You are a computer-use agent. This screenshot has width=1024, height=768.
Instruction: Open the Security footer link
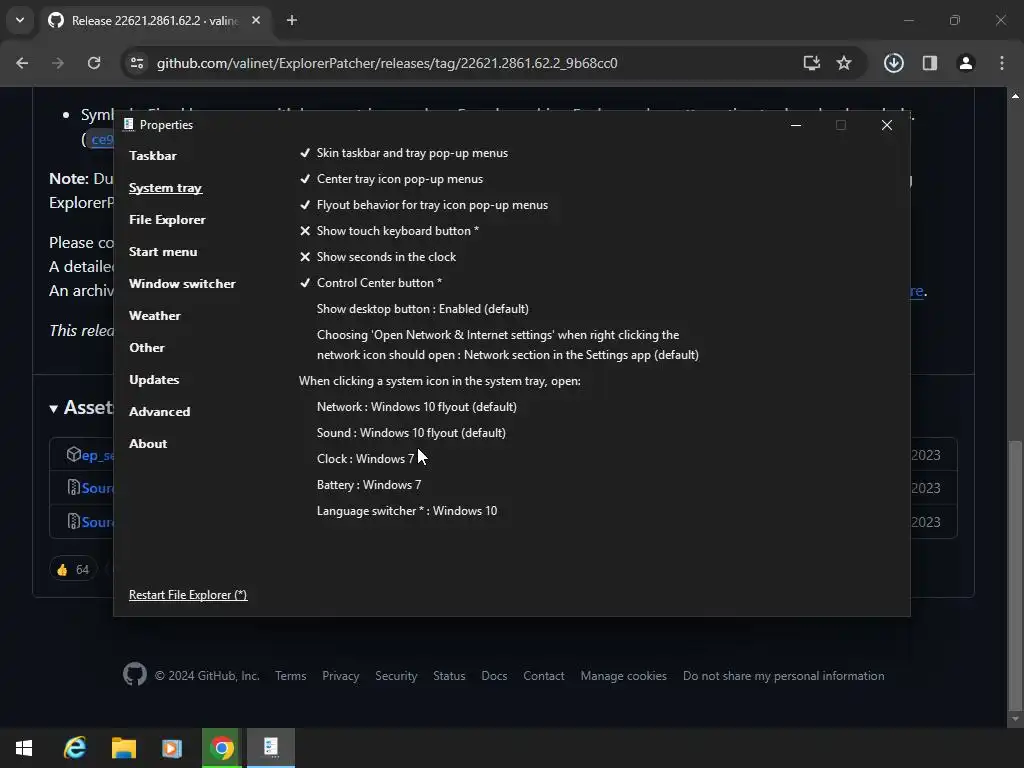pyautogui.click(x=396, y=676)
